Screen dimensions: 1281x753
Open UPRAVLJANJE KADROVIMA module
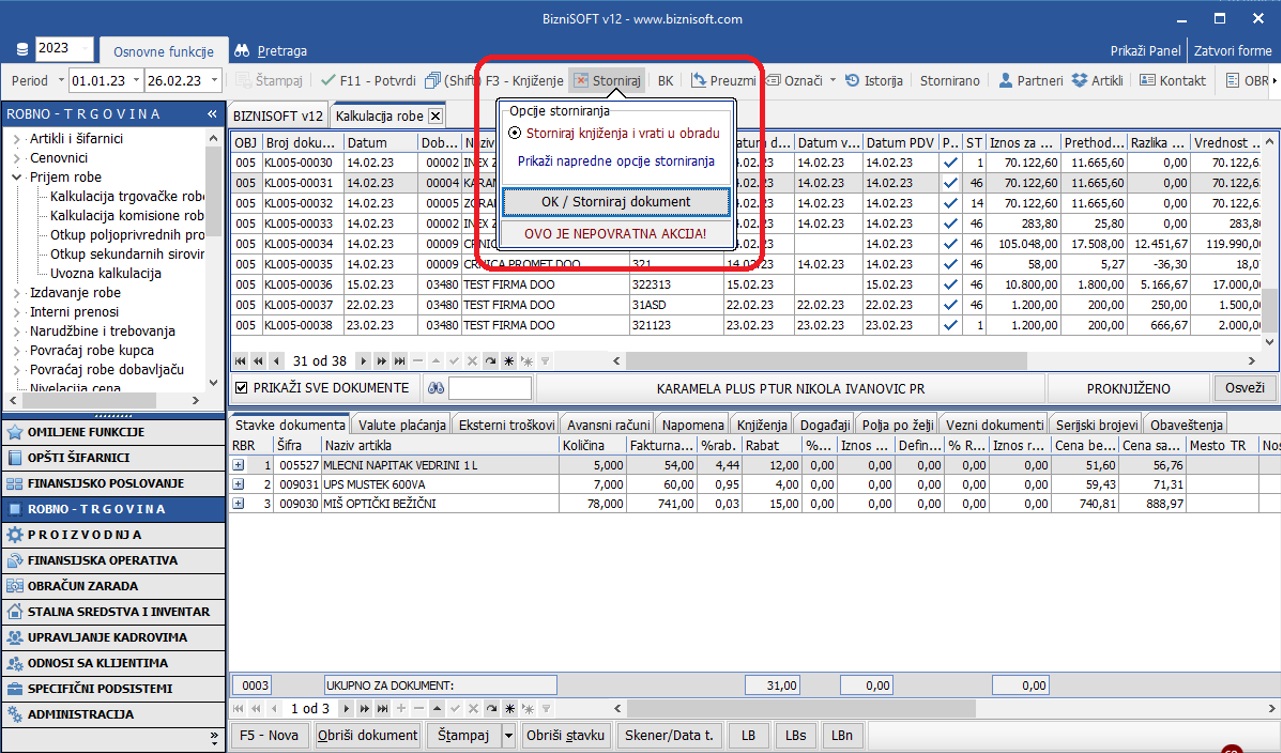113,637
